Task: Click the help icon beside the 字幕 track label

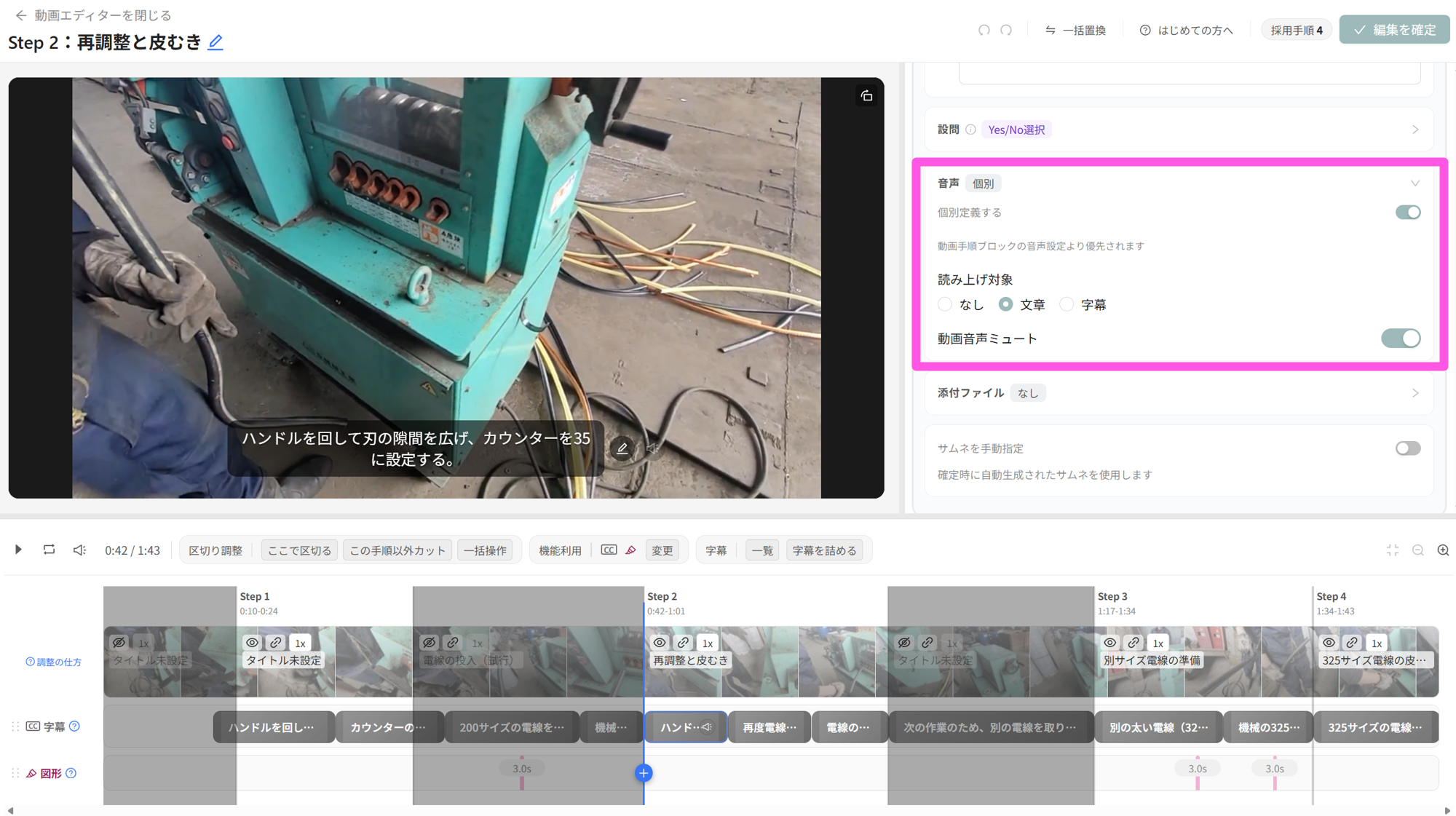Action: tap(74, 726)
